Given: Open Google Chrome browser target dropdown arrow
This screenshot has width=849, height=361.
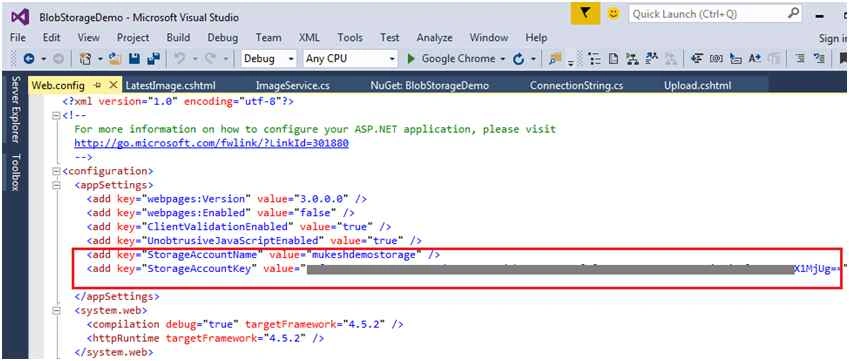Looking at the screenshot, I should 503,58.
